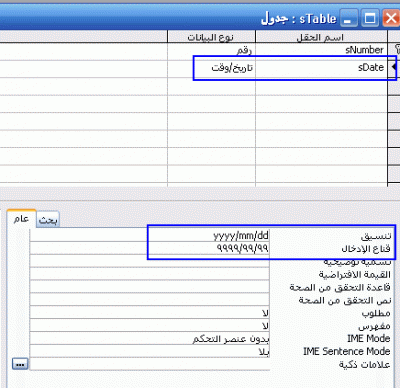This screenshot has height=388, width=400.
Task: Maximize the sTable design window
Action: [370, 18]
